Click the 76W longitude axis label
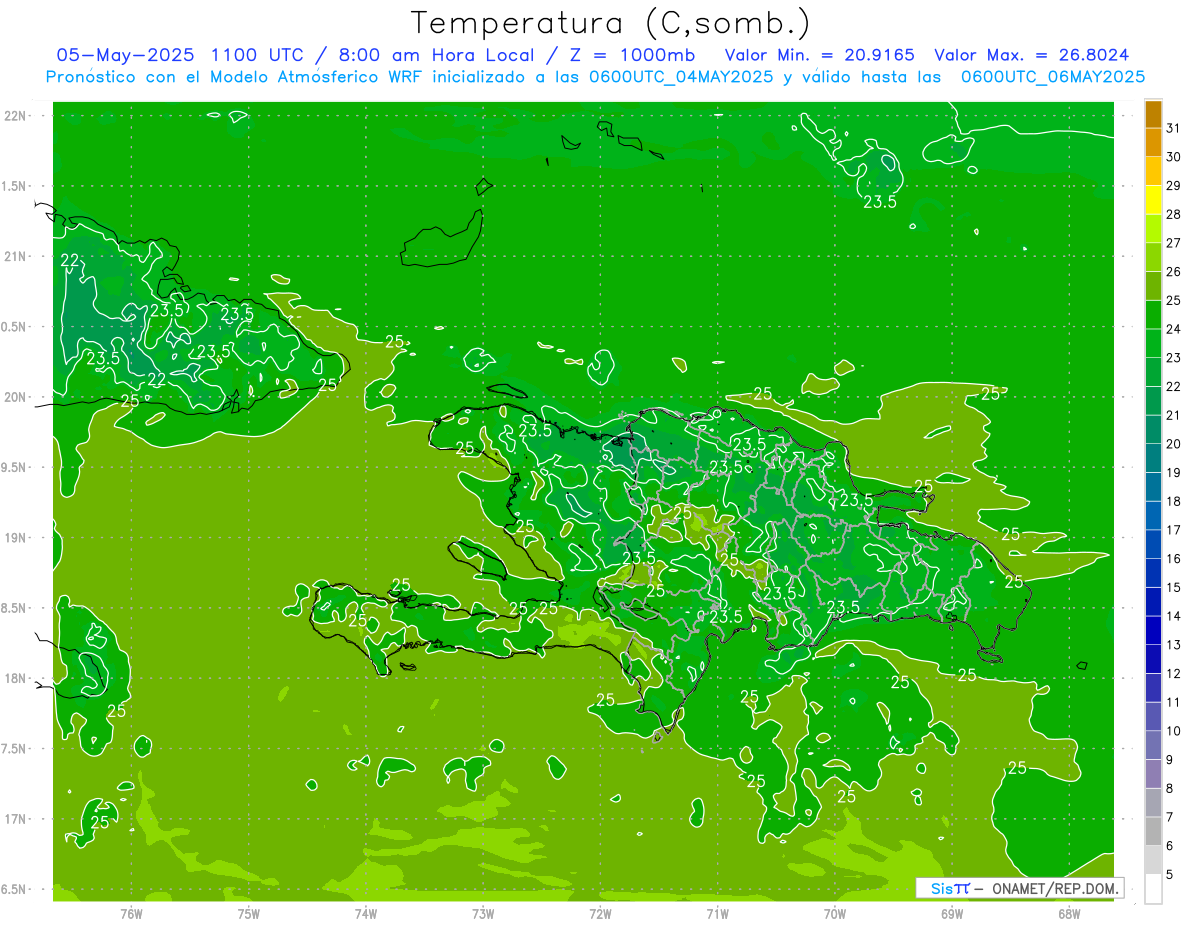 (131, 914)
